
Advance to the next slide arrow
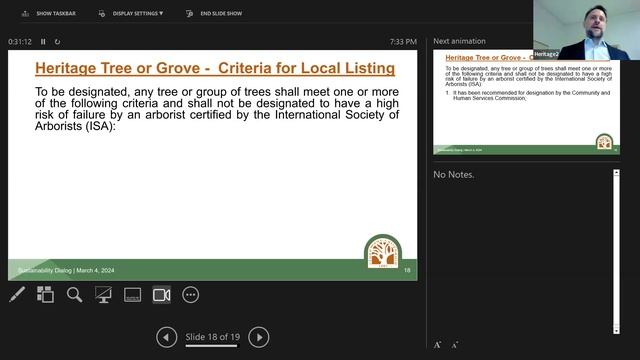tap(259, 338)
